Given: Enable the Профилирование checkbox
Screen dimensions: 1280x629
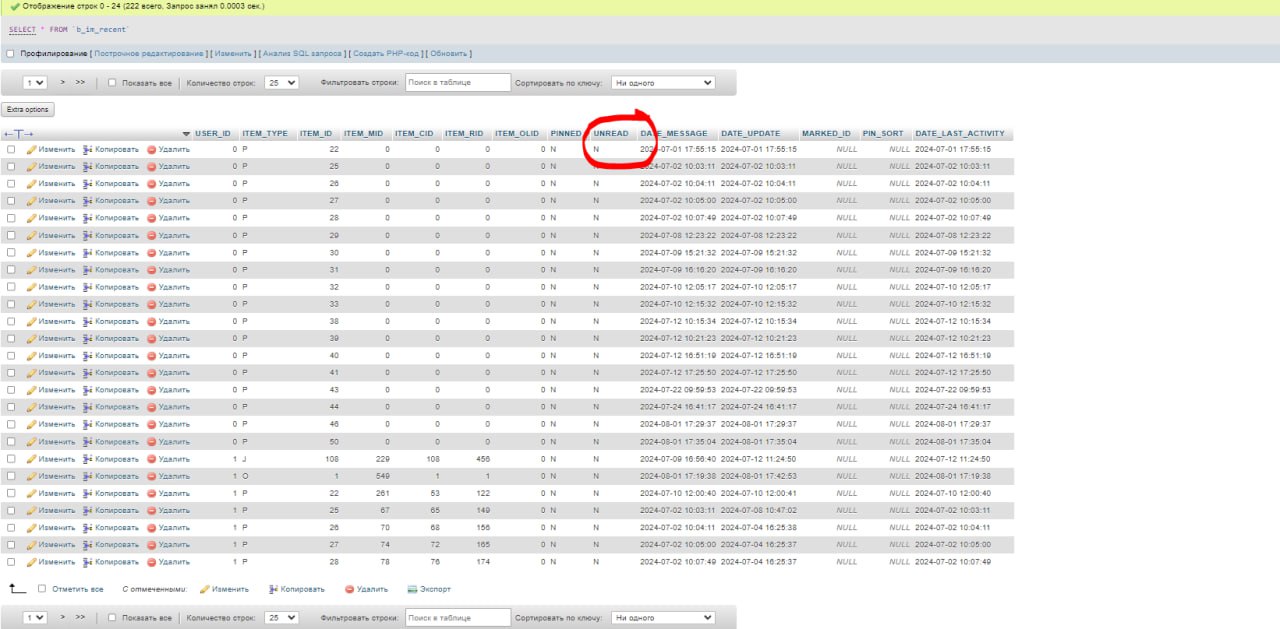Looking at the screenshot, I should [x=10, y=54].
